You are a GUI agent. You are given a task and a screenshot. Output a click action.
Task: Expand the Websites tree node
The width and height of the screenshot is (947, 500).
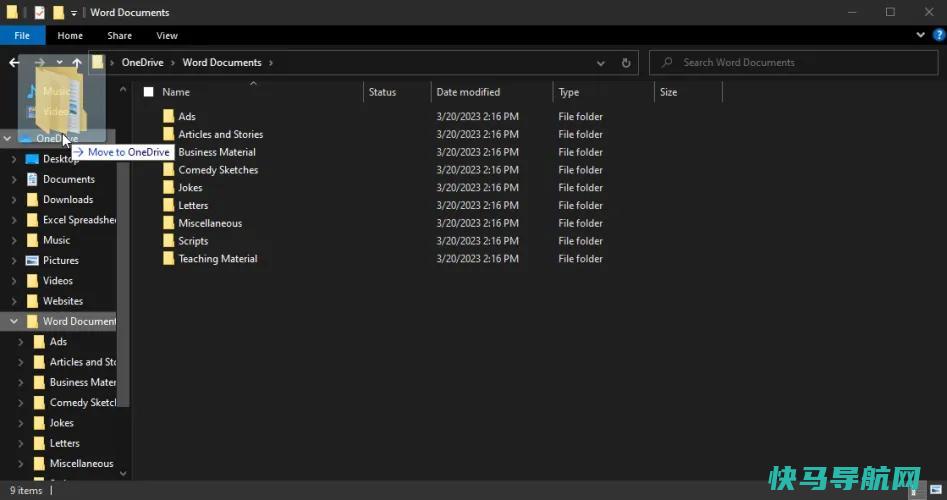tap(14, 301)
